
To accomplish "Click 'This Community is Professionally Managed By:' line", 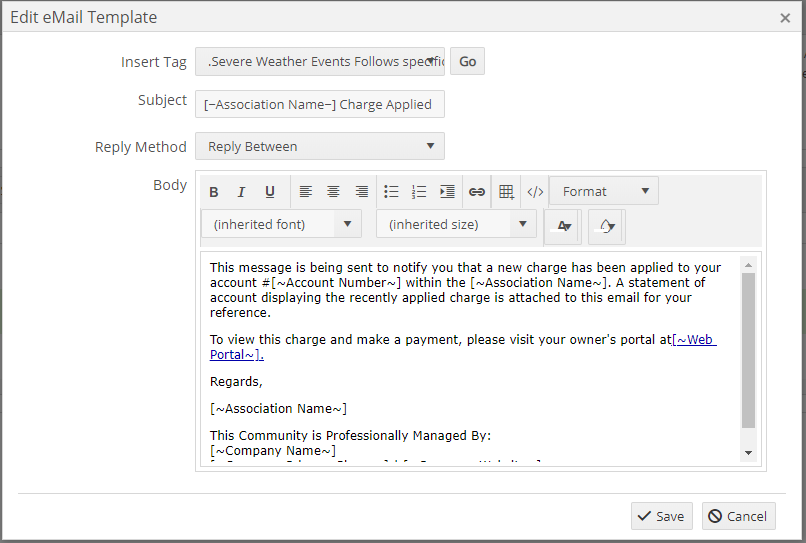I will pyautogui.click(x=350, y=436).
